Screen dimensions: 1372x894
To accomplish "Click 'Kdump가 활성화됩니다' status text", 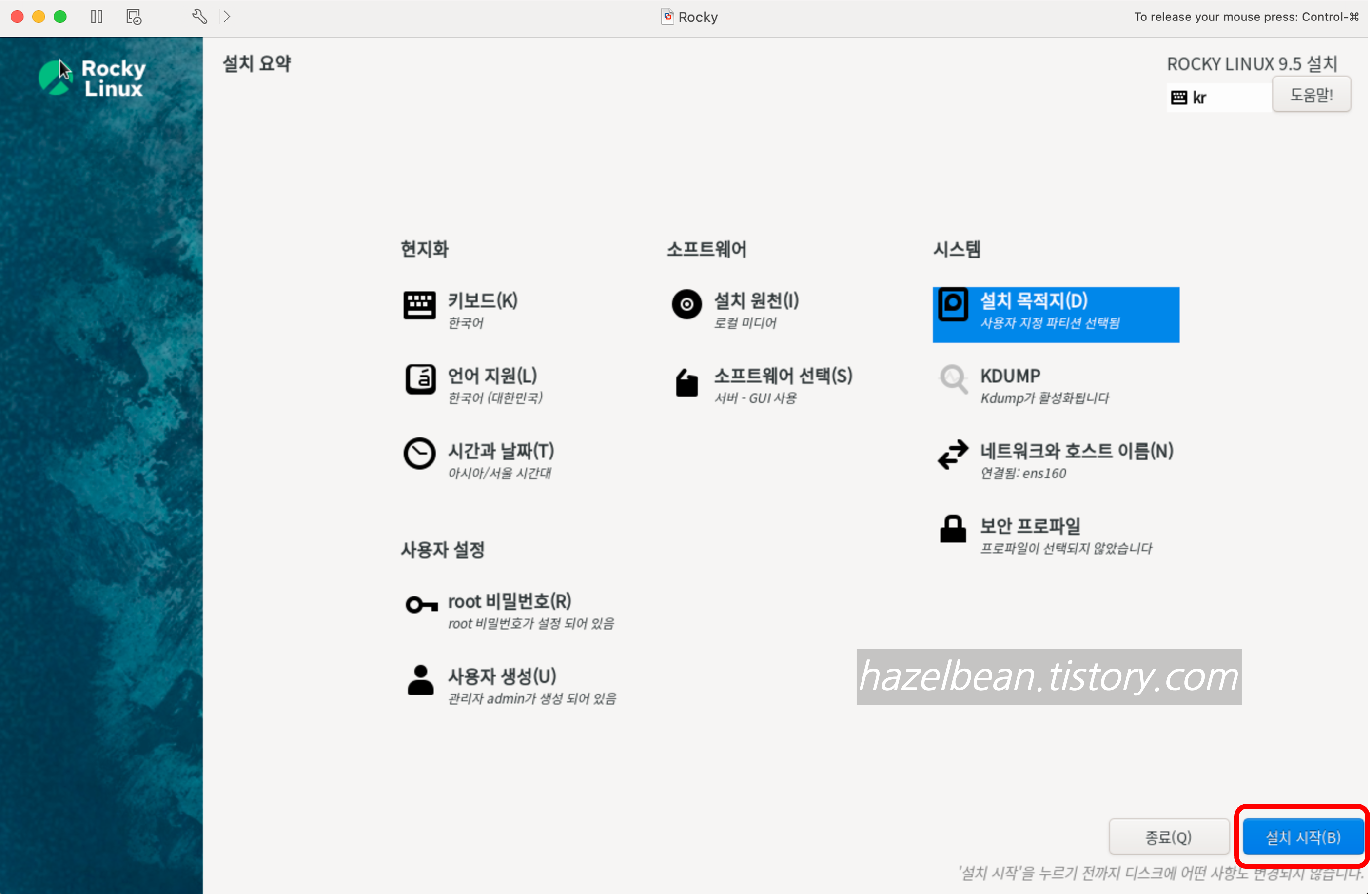I will coord(1044,398).
